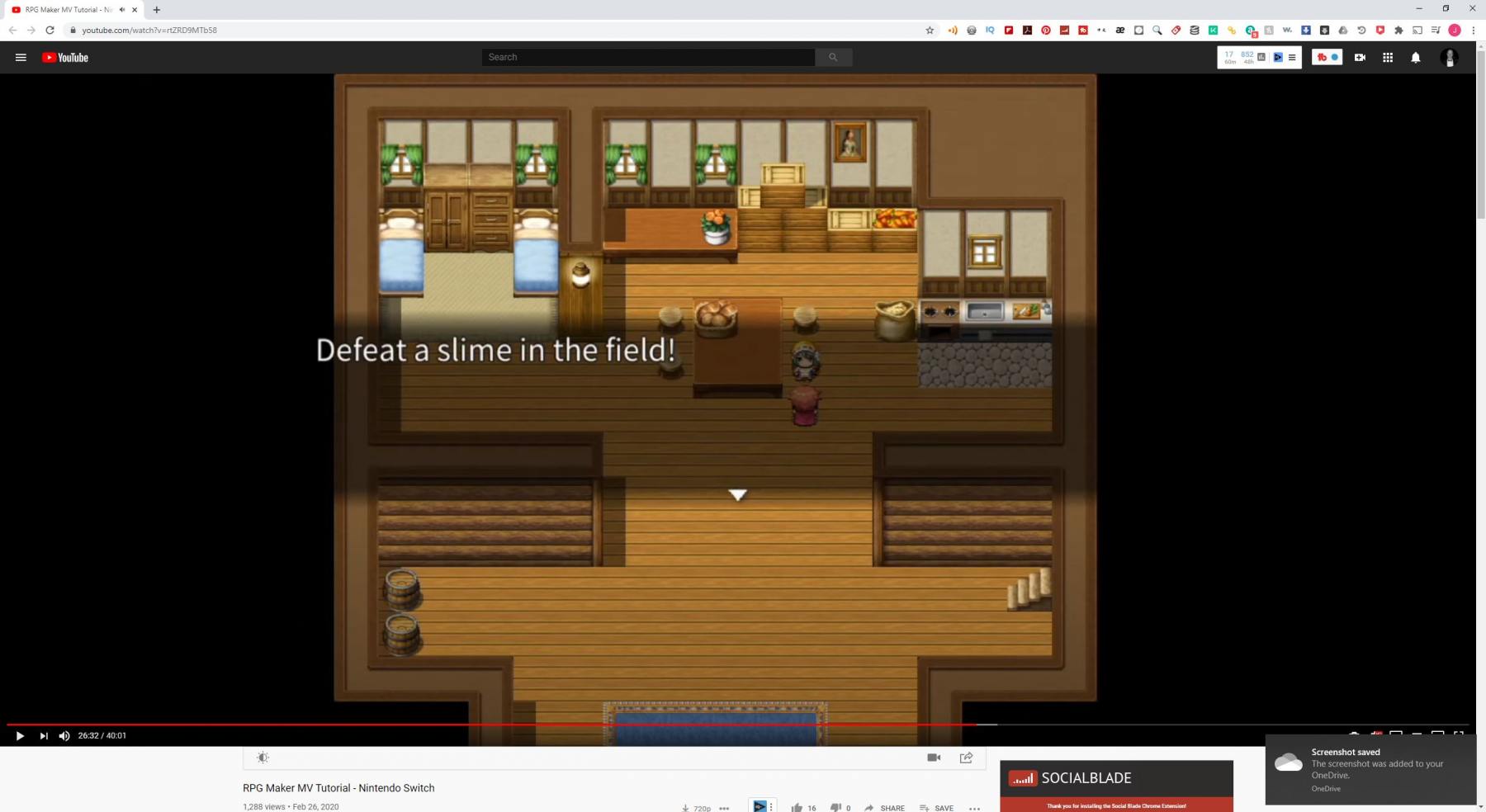Skip to the next video

(44, 735)
